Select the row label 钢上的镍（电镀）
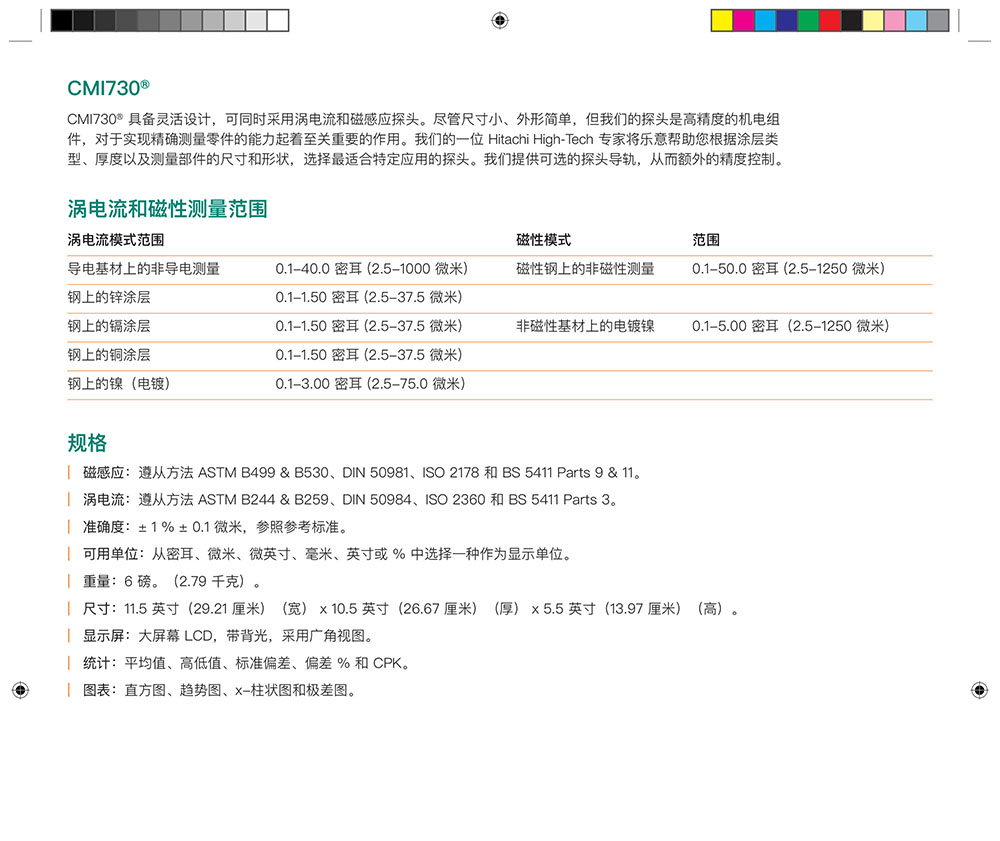 (119, 384)
